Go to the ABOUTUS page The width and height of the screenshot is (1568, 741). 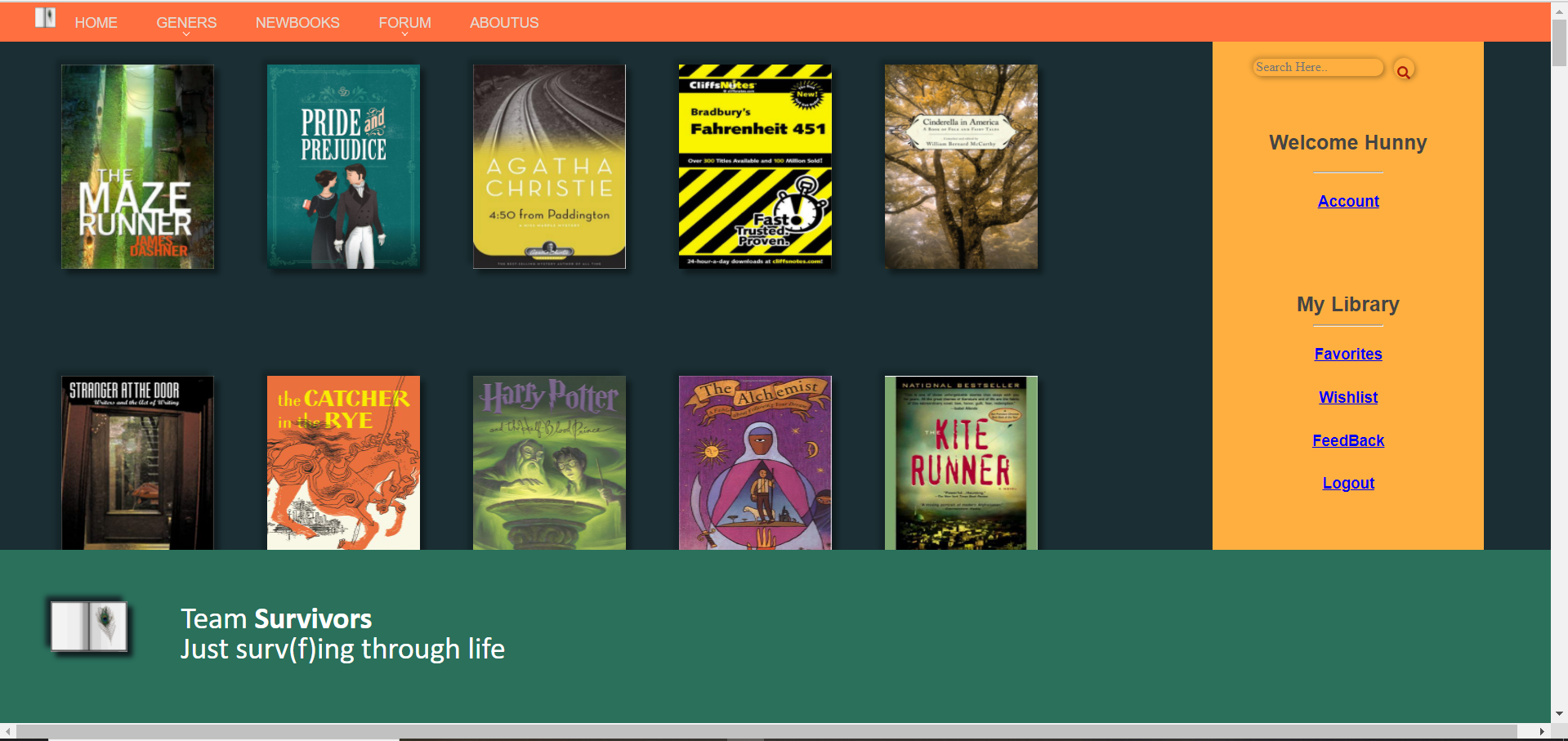click(503, 22)
